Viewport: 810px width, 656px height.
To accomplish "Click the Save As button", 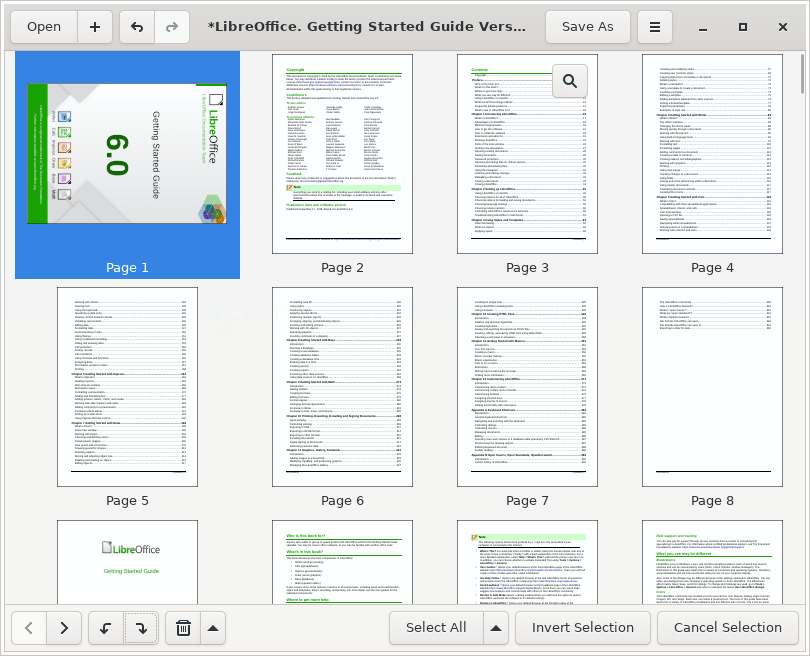I will [588, 27].
